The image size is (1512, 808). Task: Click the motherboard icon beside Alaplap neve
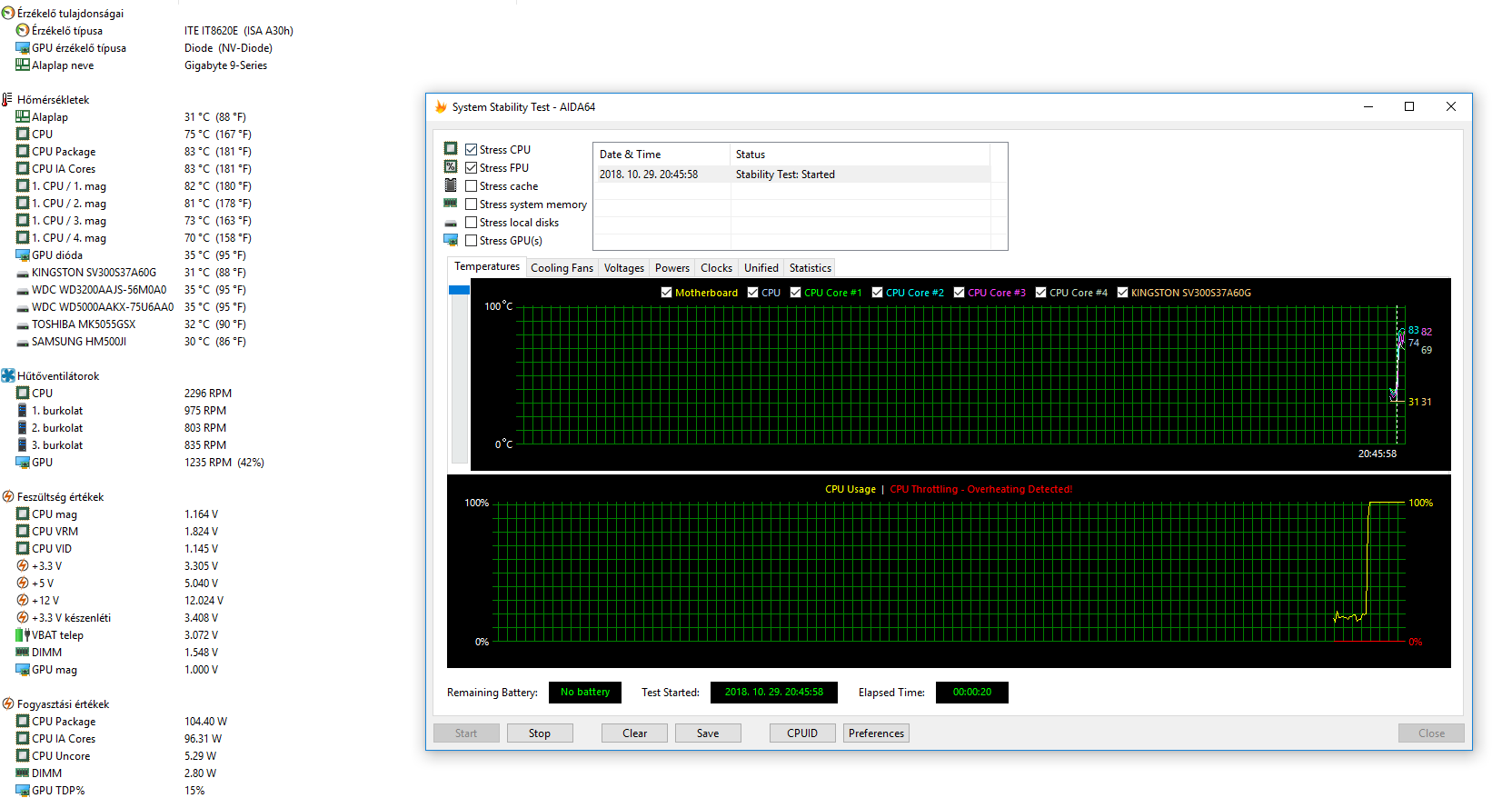tap(23, 65)
